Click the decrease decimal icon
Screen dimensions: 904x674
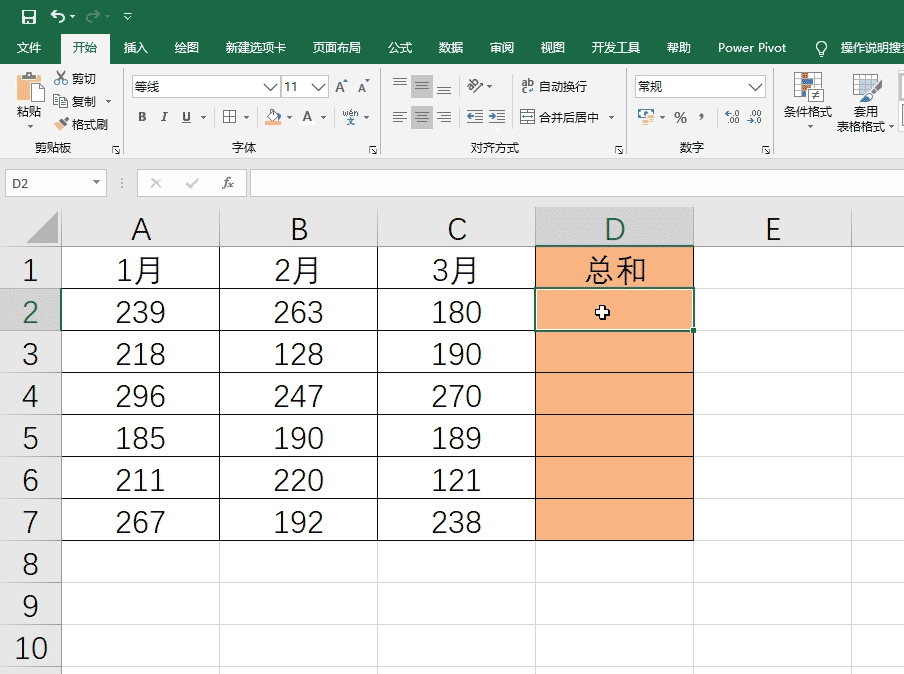755,117
